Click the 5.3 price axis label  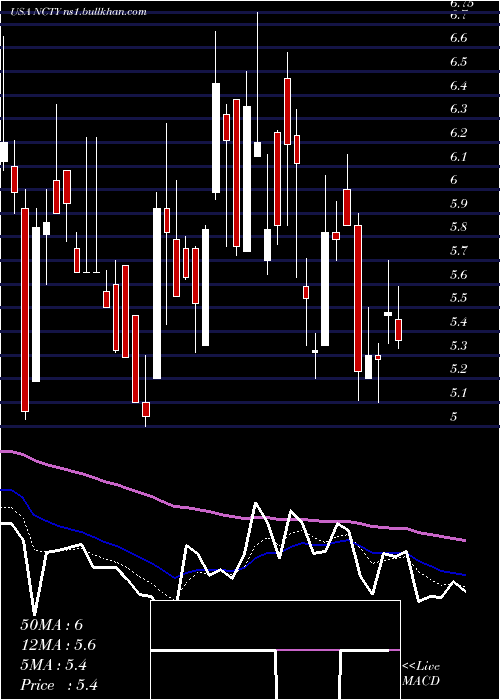(459, 346)
